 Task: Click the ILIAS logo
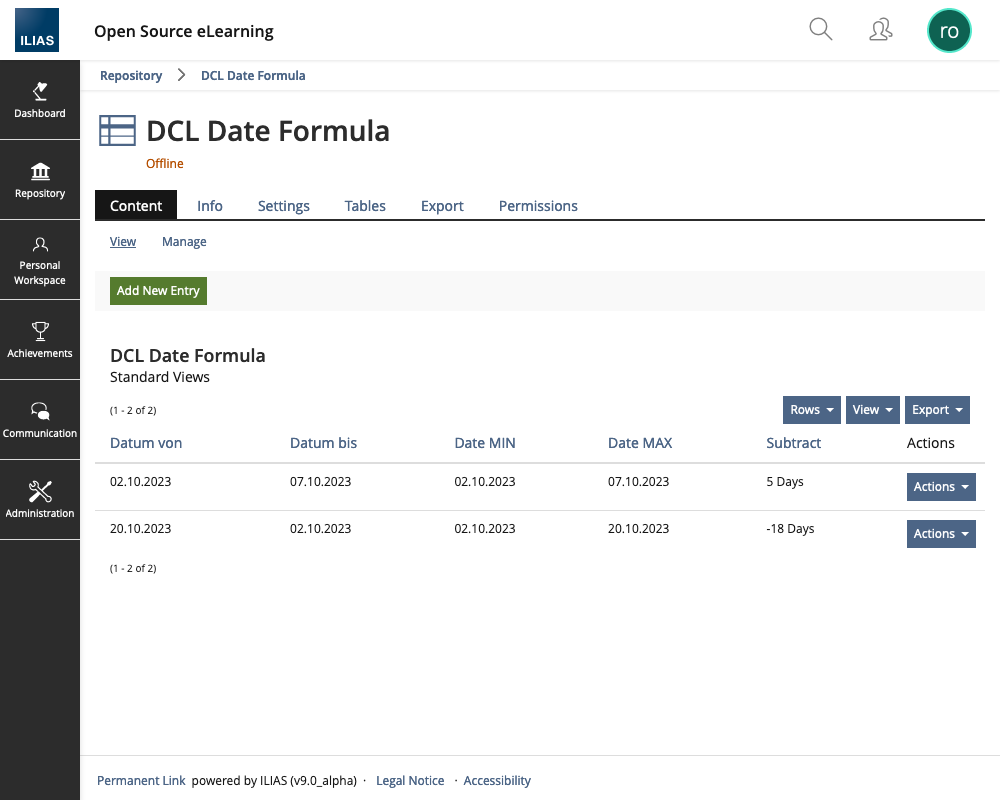(37, 30)
